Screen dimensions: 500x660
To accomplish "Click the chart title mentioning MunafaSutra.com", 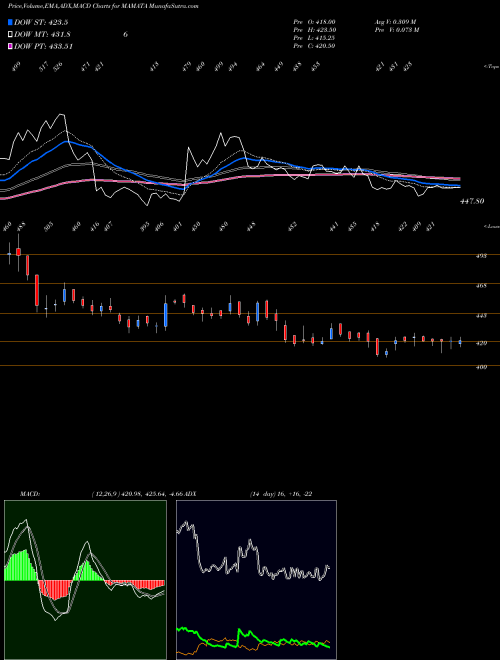I will click(x=103, y=6).
